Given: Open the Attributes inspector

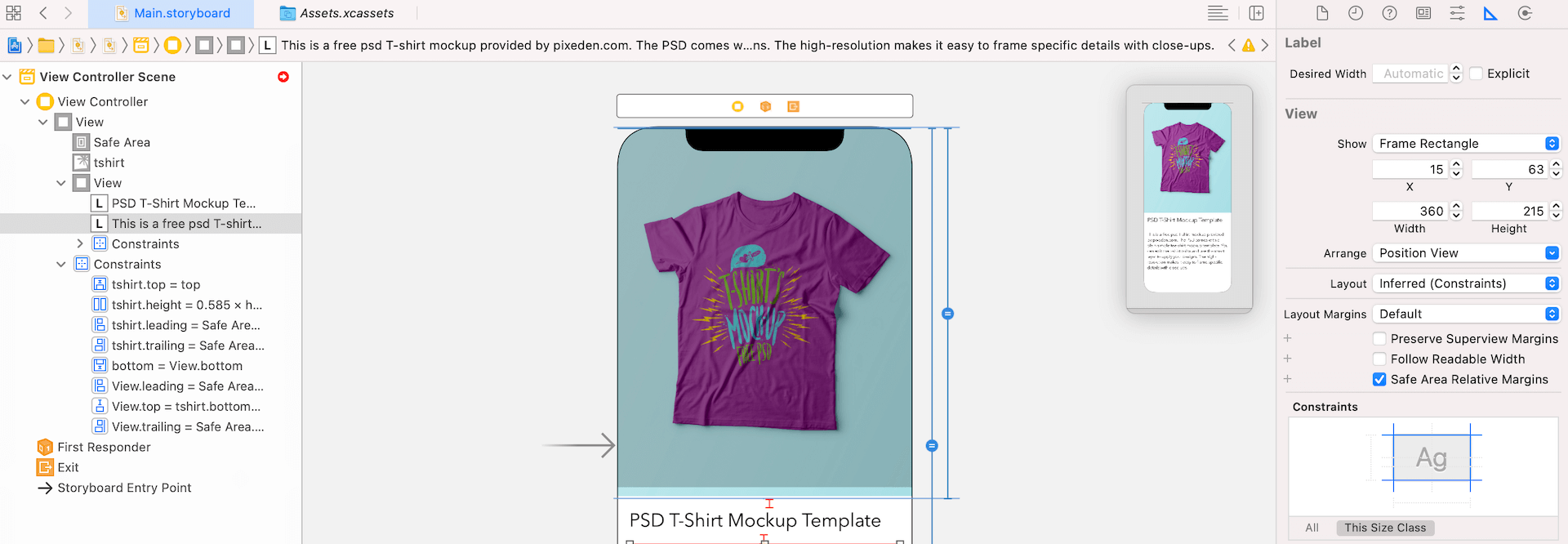Looking at the screenshot, I should coord(1457,13).
